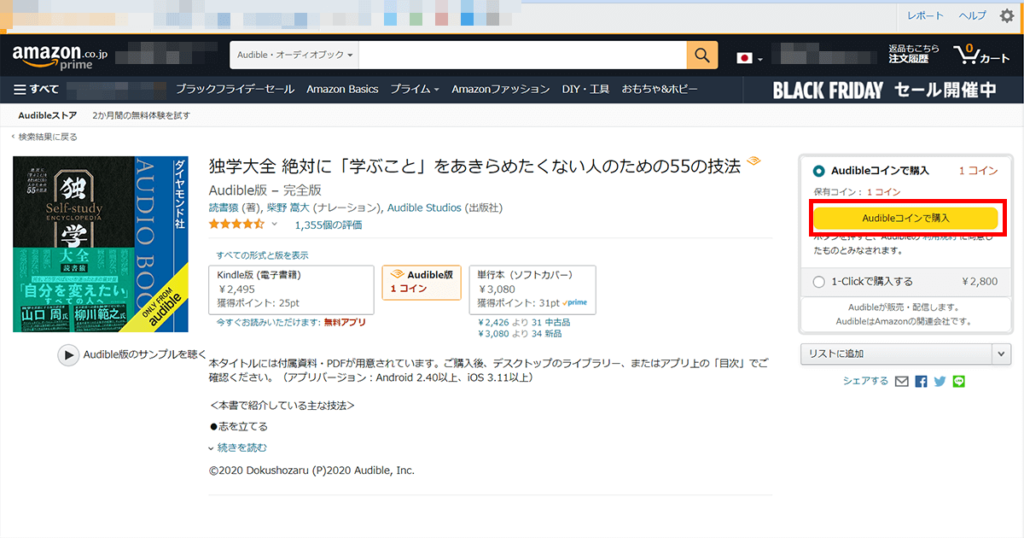Click the Japan flag language selector
The image size is (1024, 538).
click(749, 58)
